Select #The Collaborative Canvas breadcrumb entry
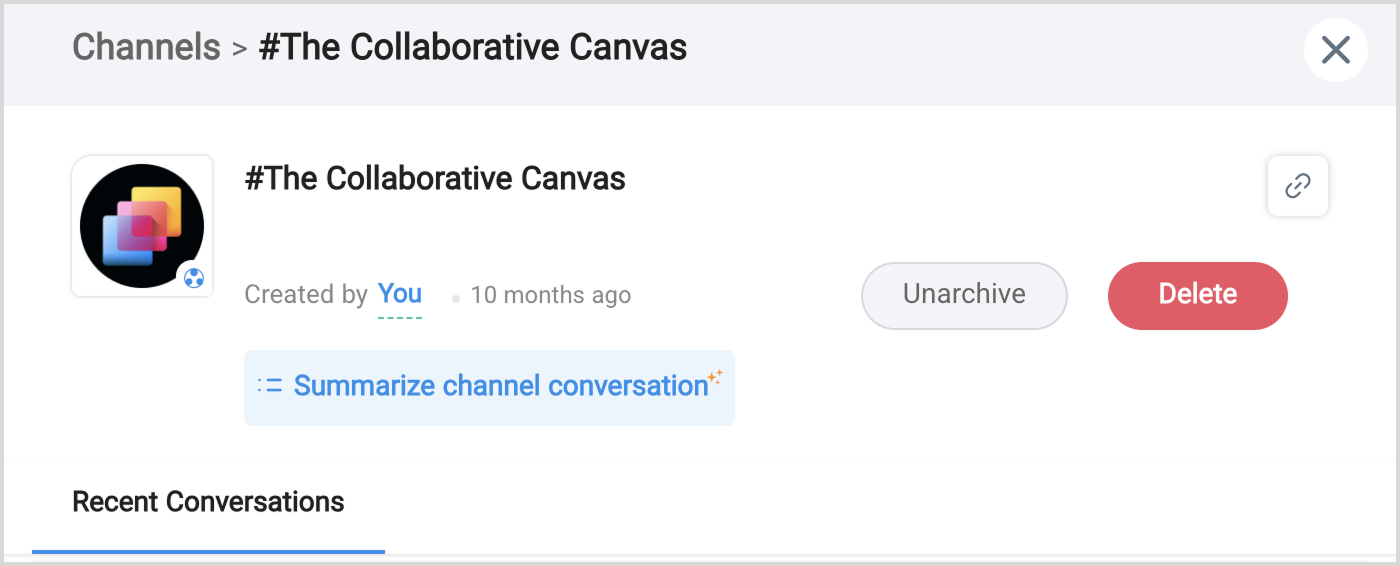The image size is (1400, 566). 472,47
